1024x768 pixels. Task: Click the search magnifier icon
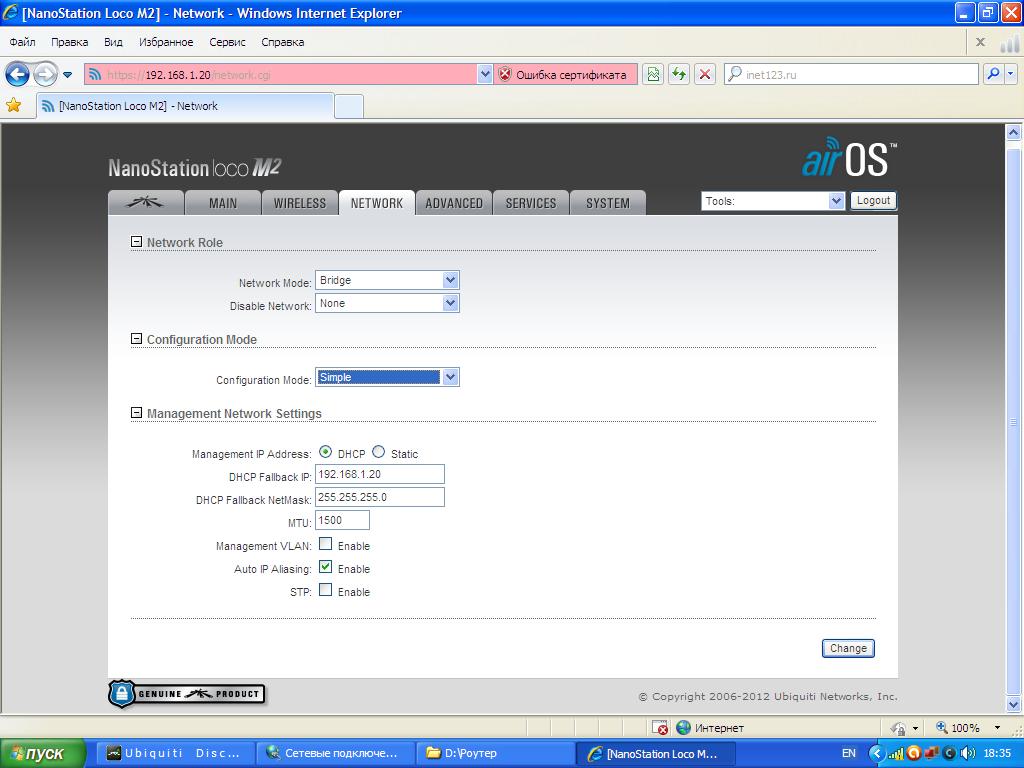(x=993, y=74)
